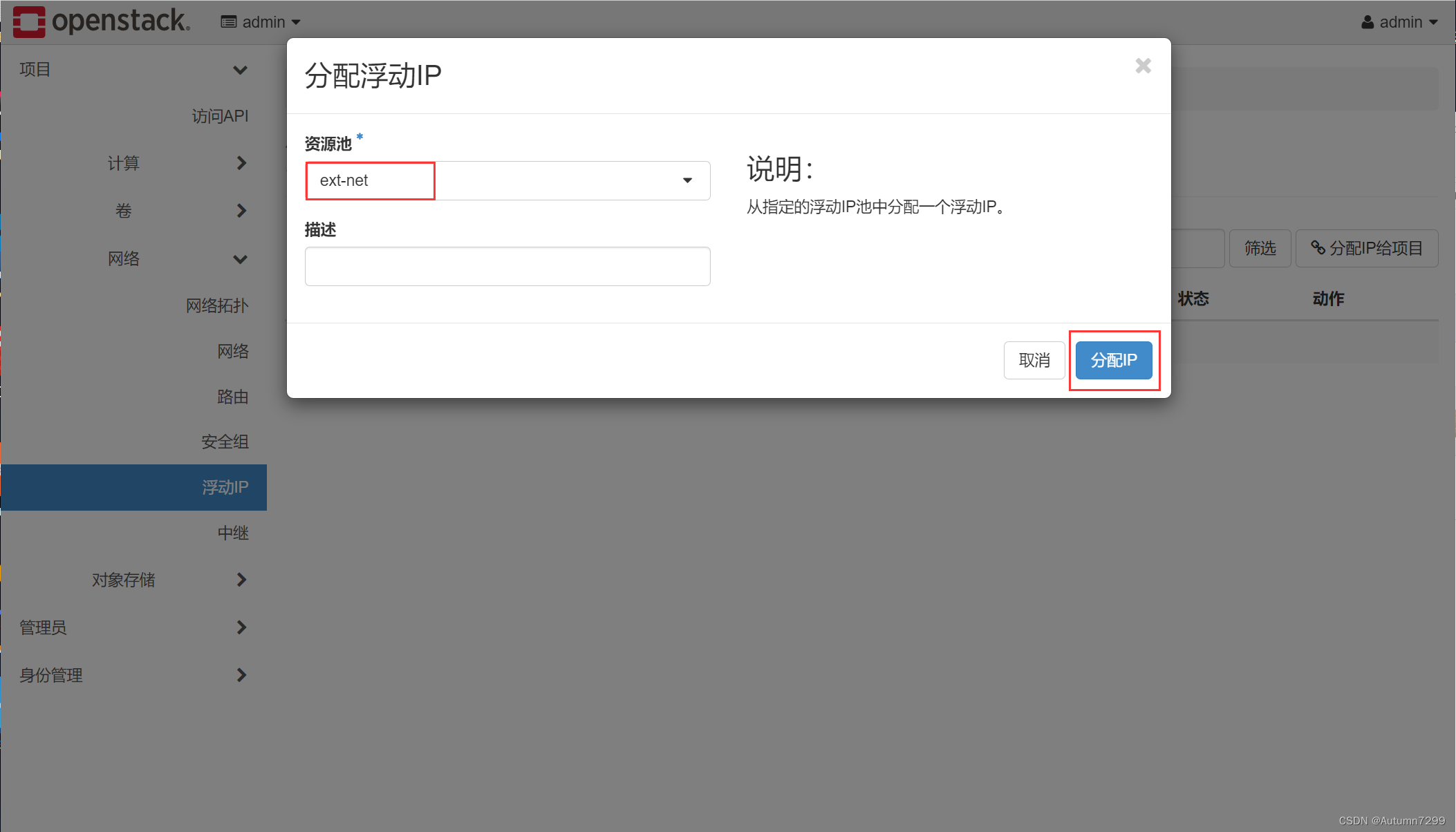1456x832 pixels.
Task: Click the OpenStack logo
Action: pos(101,21)
